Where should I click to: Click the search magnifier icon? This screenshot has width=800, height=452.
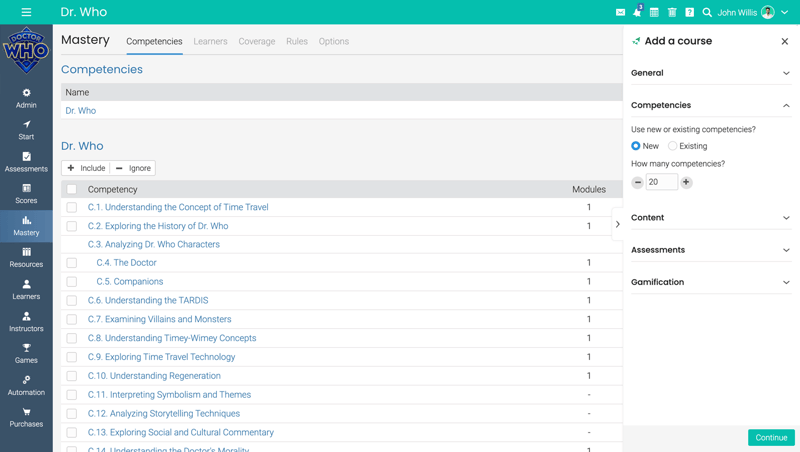[x=707, y=12]
